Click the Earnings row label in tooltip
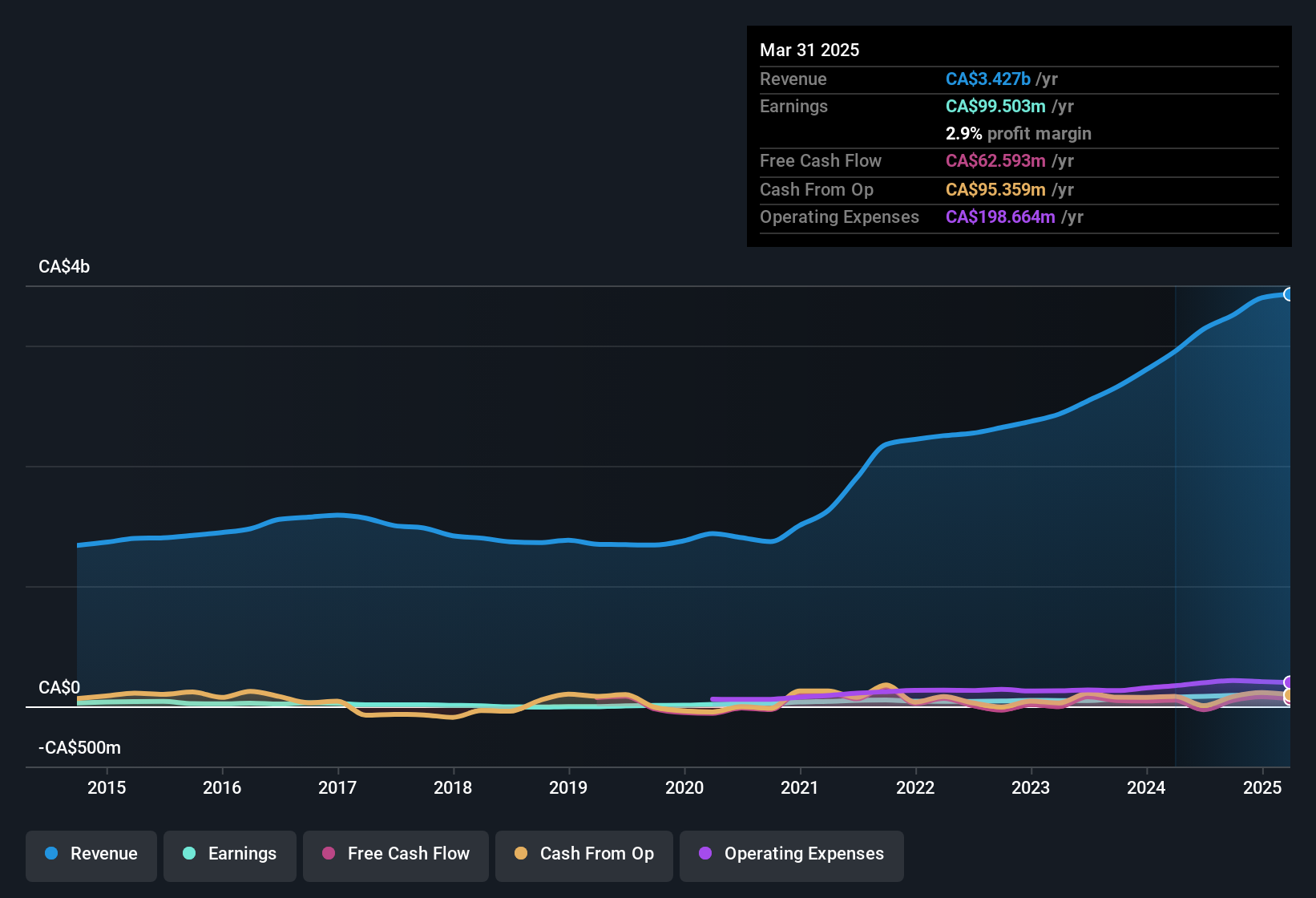Viewport: 1316px width, 898px height. [x=793, y=106]
